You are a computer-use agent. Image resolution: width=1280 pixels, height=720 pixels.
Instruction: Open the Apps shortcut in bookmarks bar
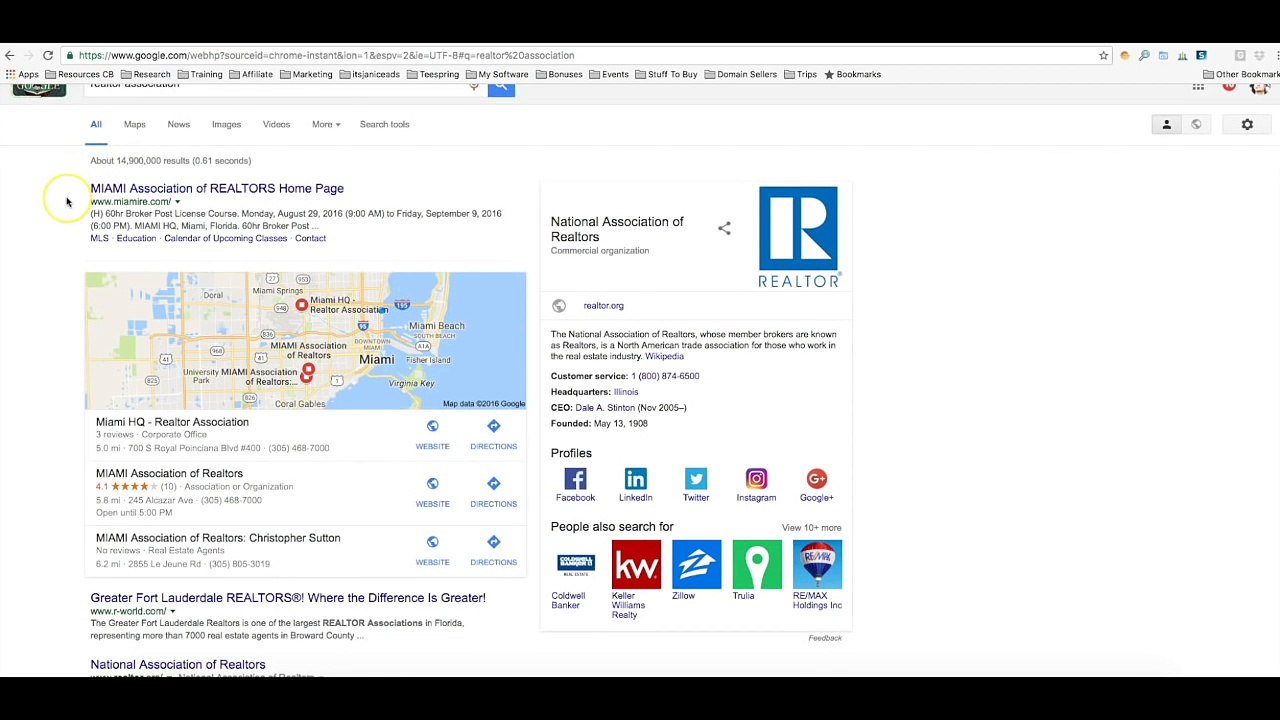(x=22, y=75)
